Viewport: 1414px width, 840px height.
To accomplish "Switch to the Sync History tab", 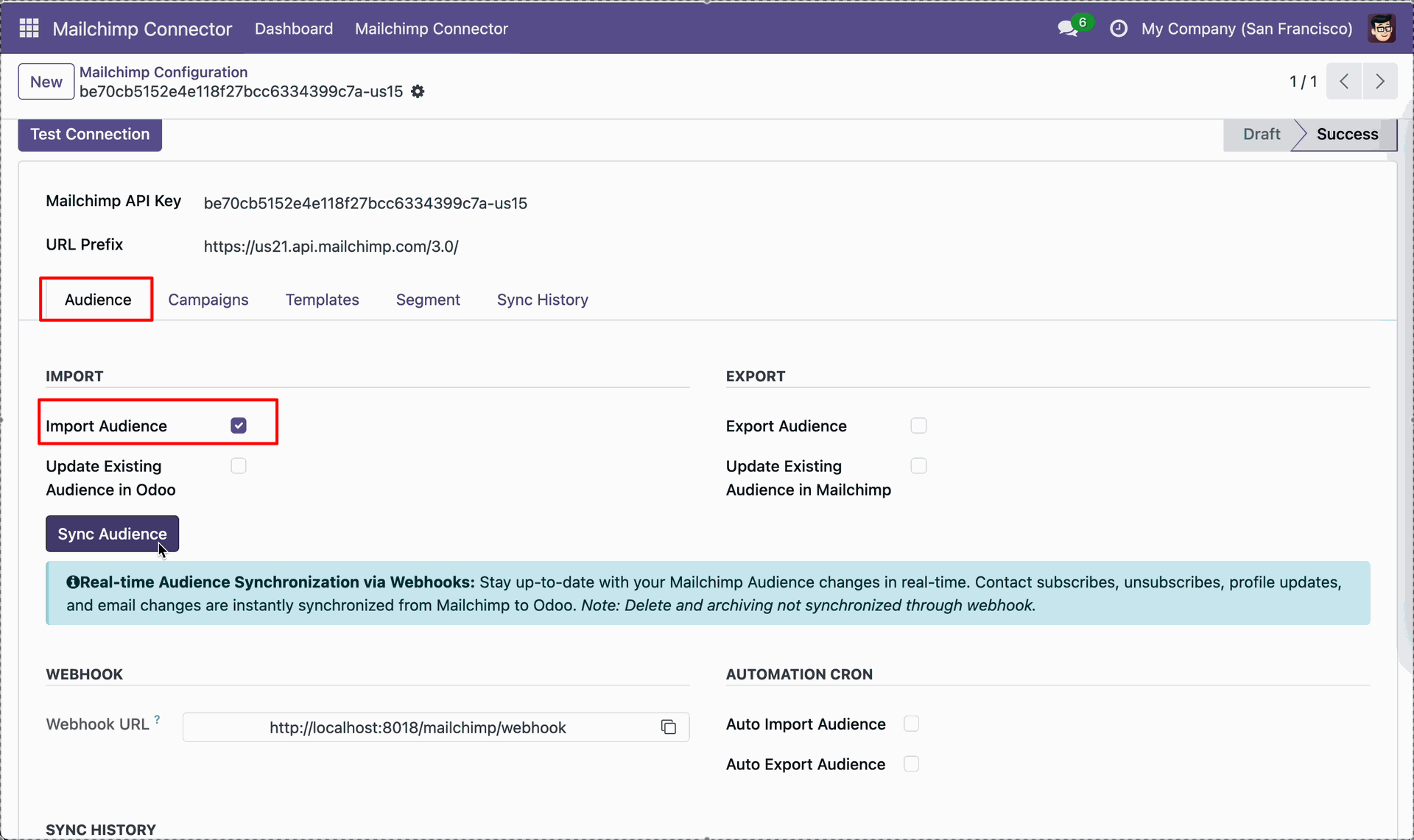I will click(543, 300).
